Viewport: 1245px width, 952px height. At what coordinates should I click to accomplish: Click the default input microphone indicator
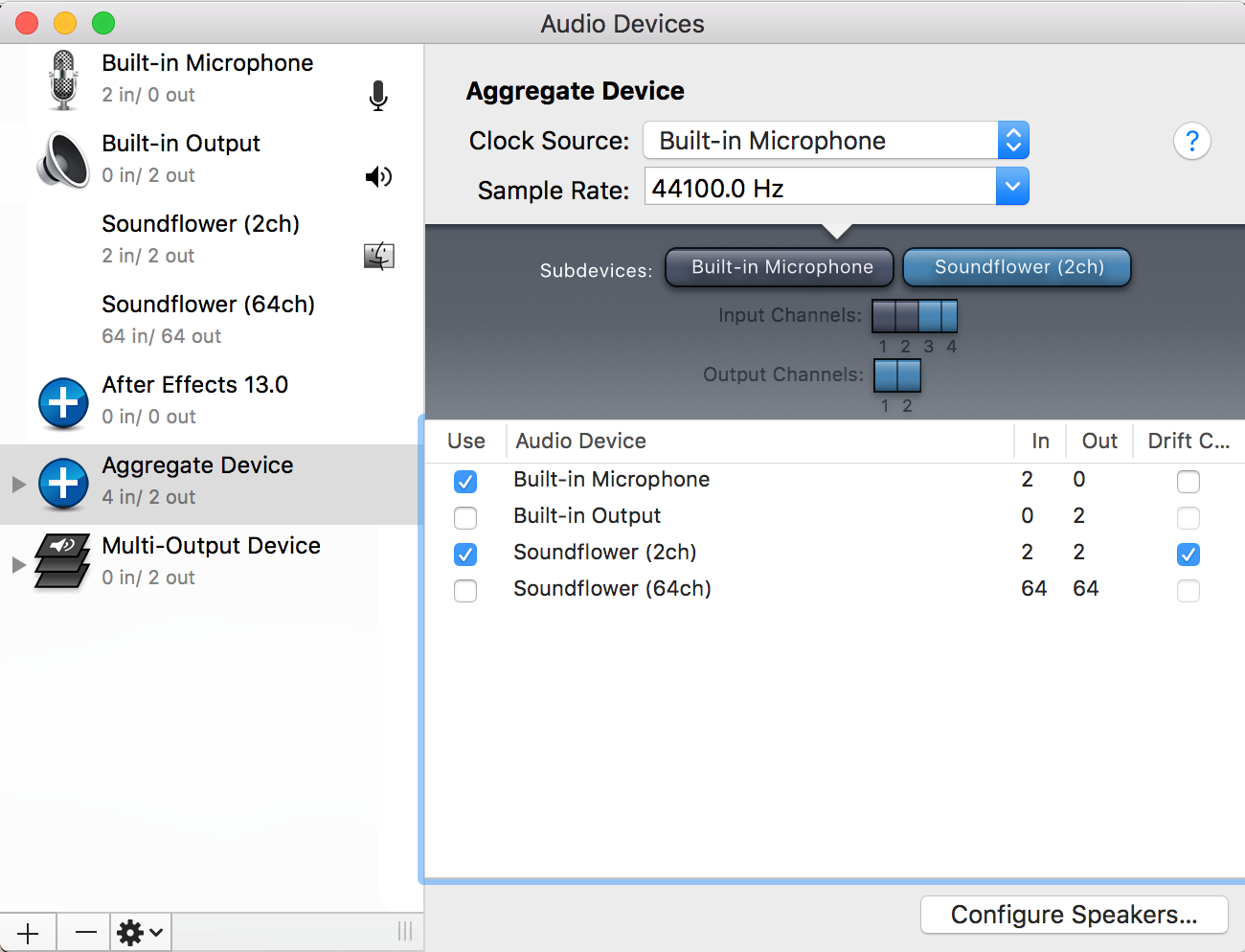pyautogui.click(x=378, y=96)
